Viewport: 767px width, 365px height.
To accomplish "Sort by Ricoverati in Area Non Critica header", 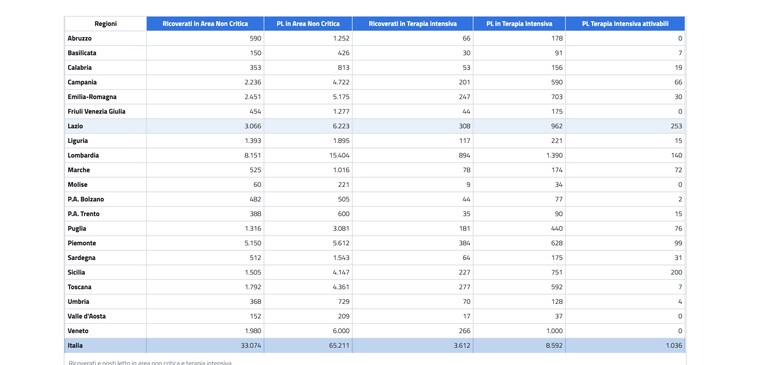I will 205,23.
